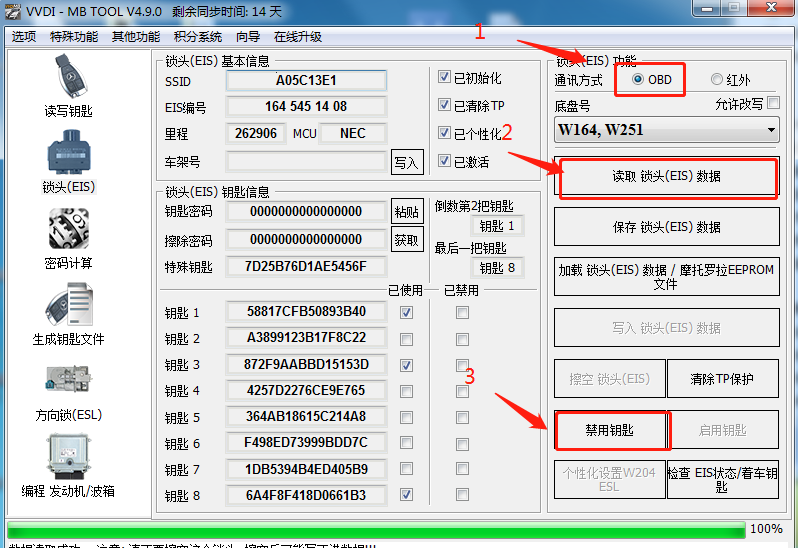Check 已禁用 checkbox for 钥匙 5
Screen dimensions: 798x548
(462, 418)
